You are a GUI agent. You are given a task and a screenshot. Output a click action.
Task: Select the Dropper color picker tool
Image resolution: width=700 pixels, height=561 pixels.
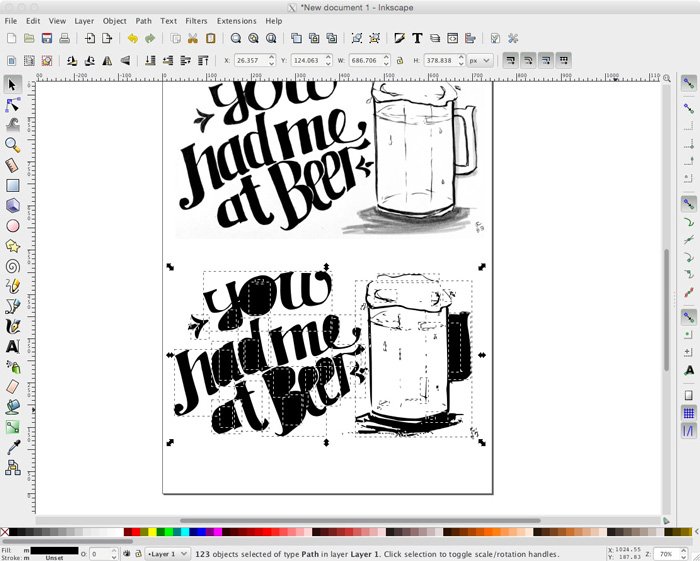pyautogui.click(x=12, y=447)
